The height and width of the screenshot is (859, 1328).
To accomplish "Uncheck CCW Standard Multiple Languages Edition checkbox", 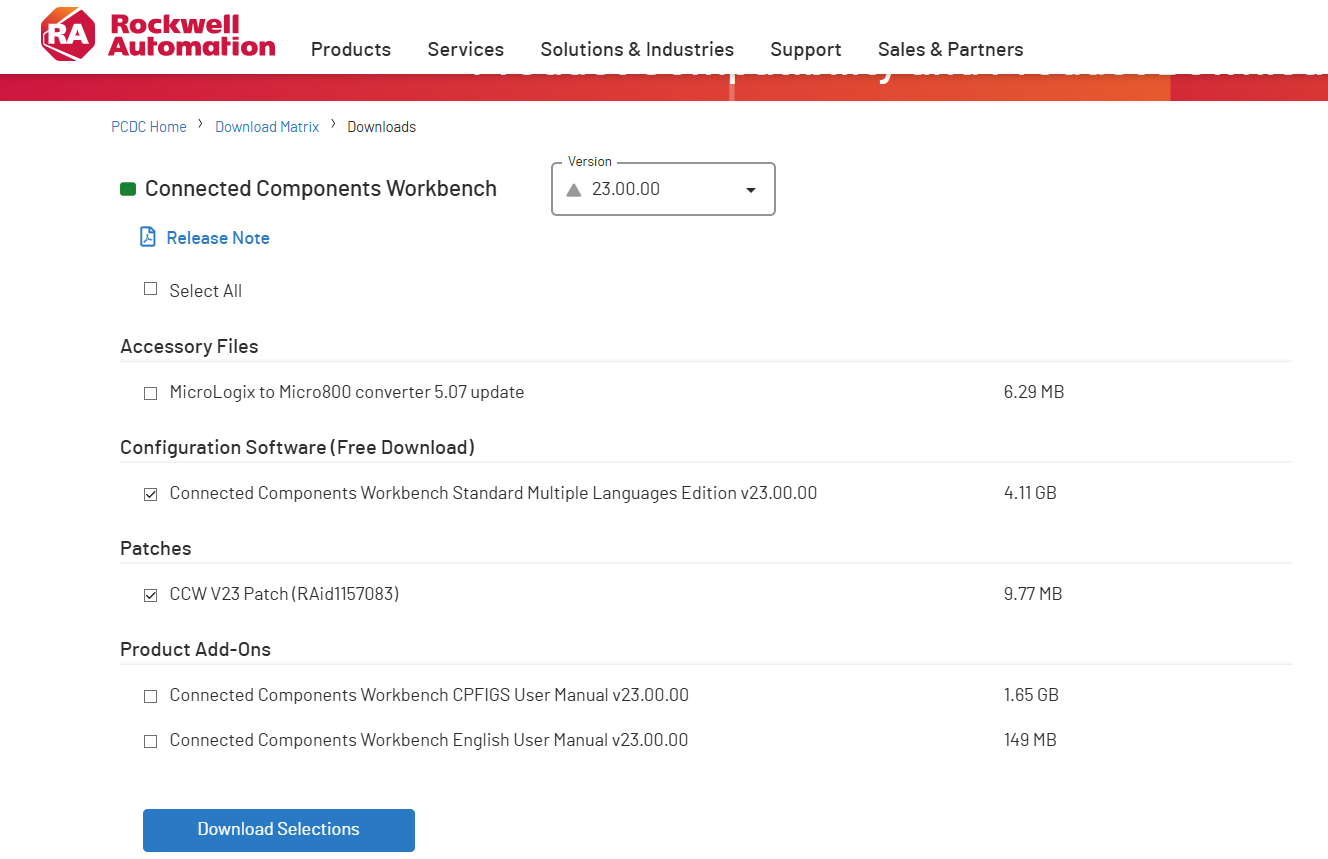I will pyautogui.click(x=151, y=495).
